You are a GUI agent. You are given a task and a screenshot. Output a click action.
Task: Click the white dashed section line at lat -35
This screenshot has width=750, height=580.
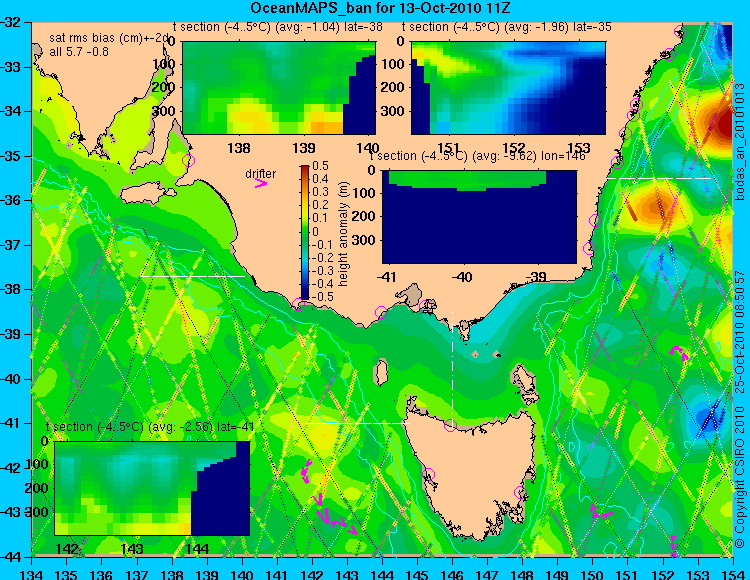(x=659, y=178)
